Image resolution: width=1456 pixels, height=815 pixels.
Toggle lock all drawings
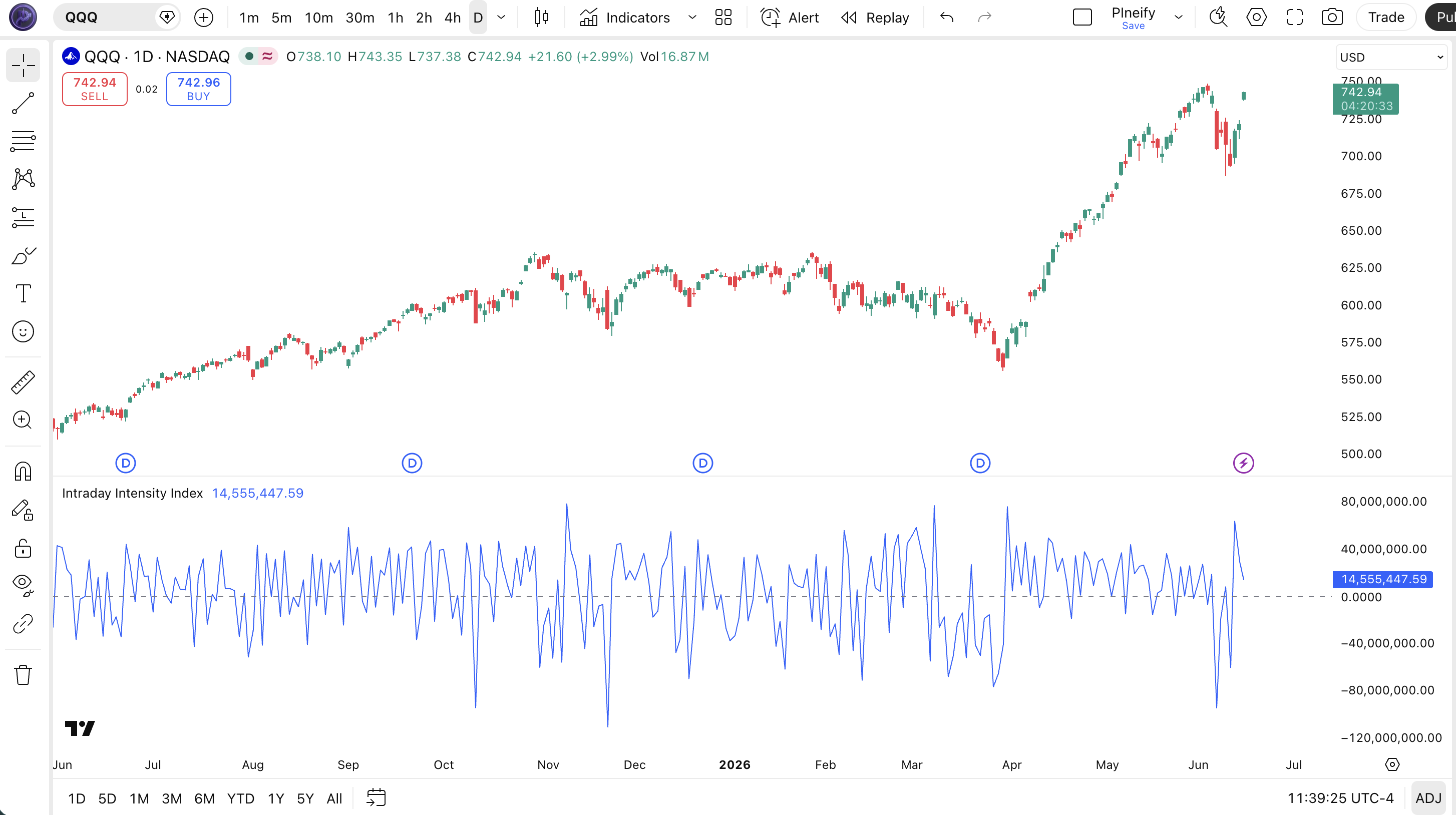23,548
